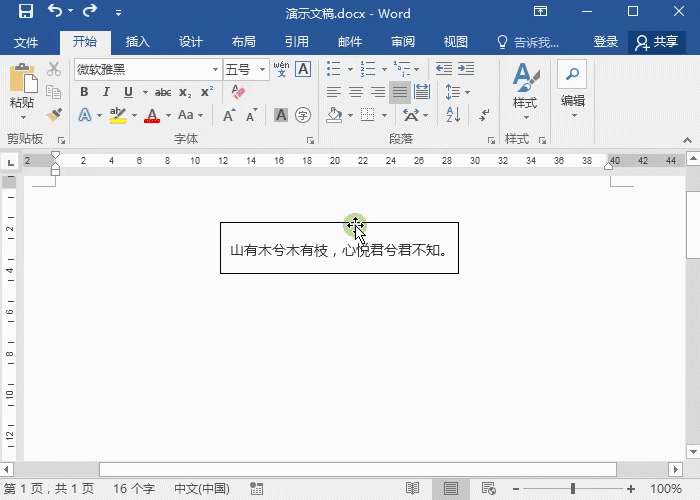Open the 编辑 editing menu
The width and height of the screenshot is (700, 500).
coord(573,89)
